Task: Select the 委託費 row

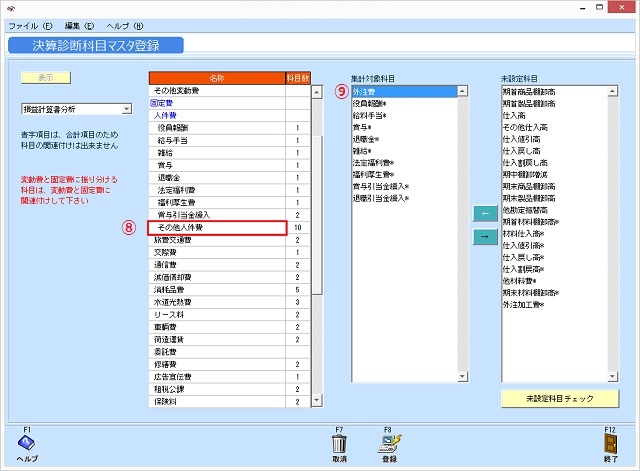Action: 230,352
